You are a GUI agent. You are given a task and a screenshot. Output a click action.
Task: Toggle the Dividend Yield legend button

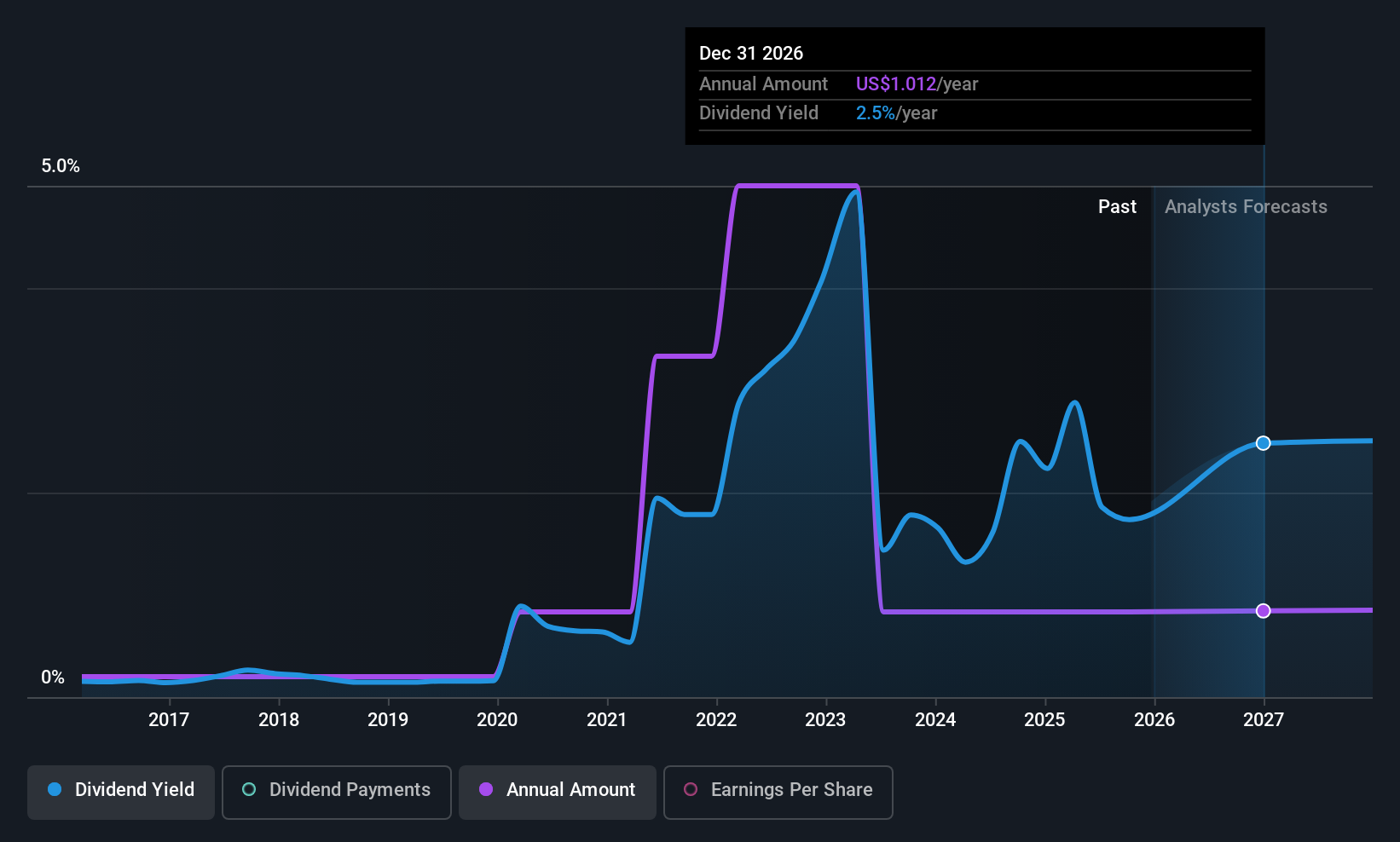[121, 792]
